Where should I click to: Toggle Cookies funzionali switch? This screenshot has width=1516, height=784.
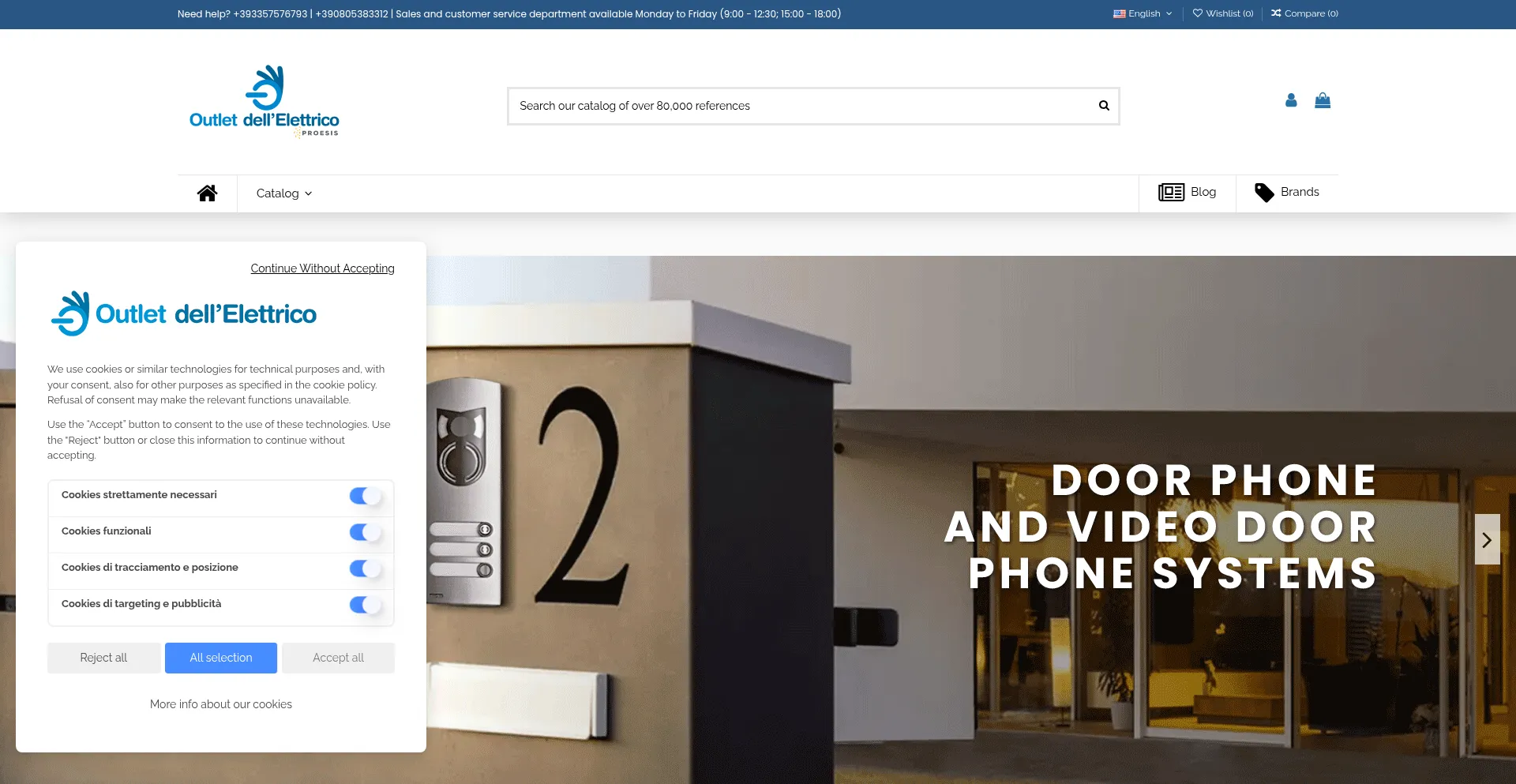point(365,532)
